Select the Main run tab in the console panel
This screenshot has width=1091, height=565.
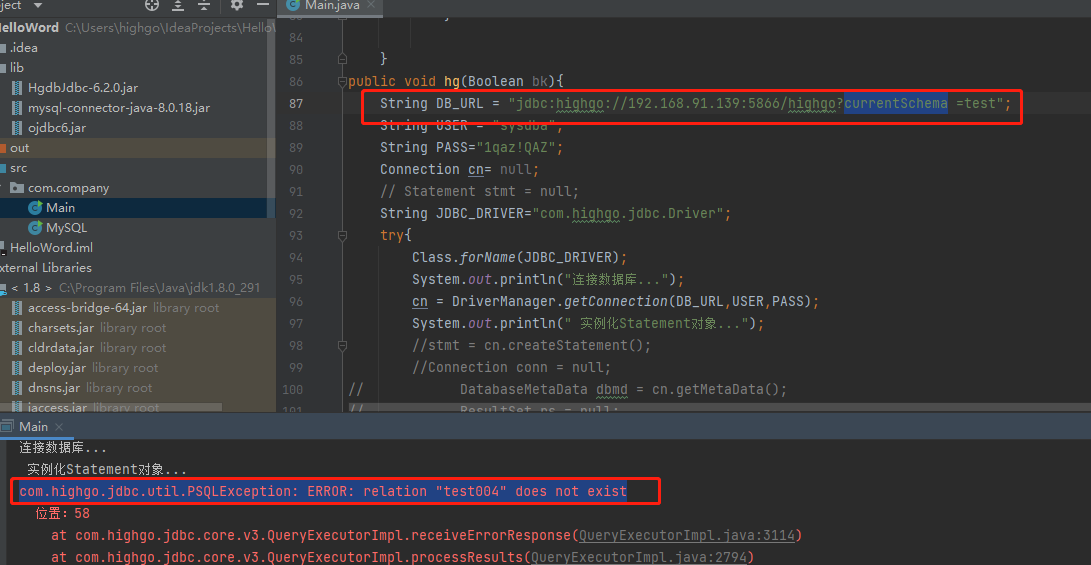pyautogui.click(x=33, y=427)
